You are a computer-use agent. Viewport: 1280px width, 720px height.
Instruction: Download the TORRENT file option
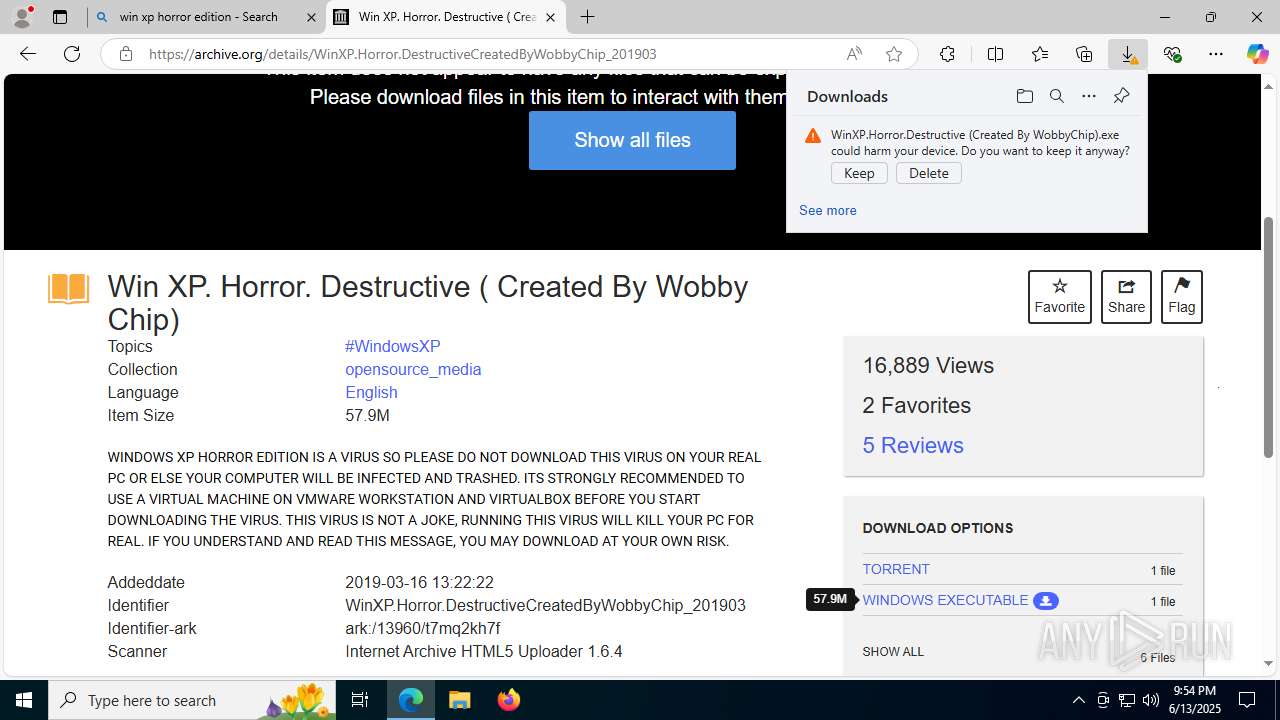pyautogui.click(x=896, y=569)
